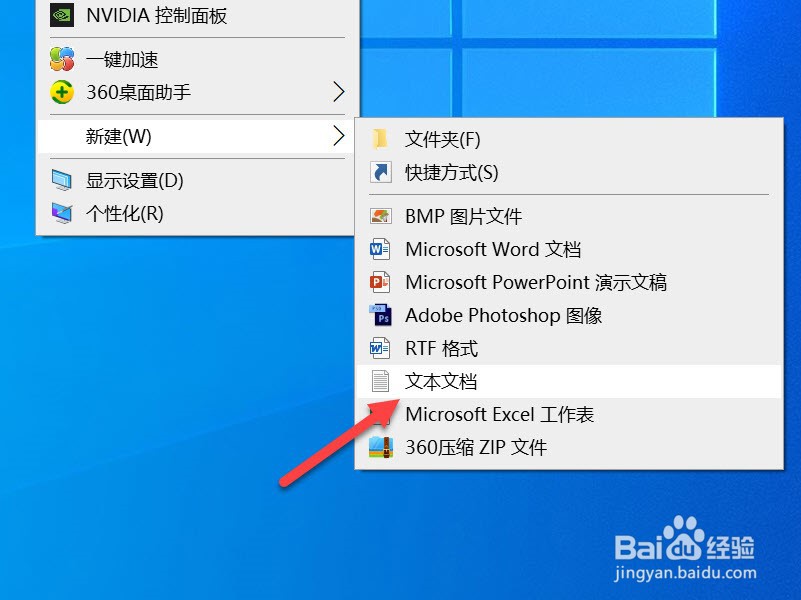Click the 个性化 icon
Viewport: 801px width, 600px height.
tap(62, 213)
